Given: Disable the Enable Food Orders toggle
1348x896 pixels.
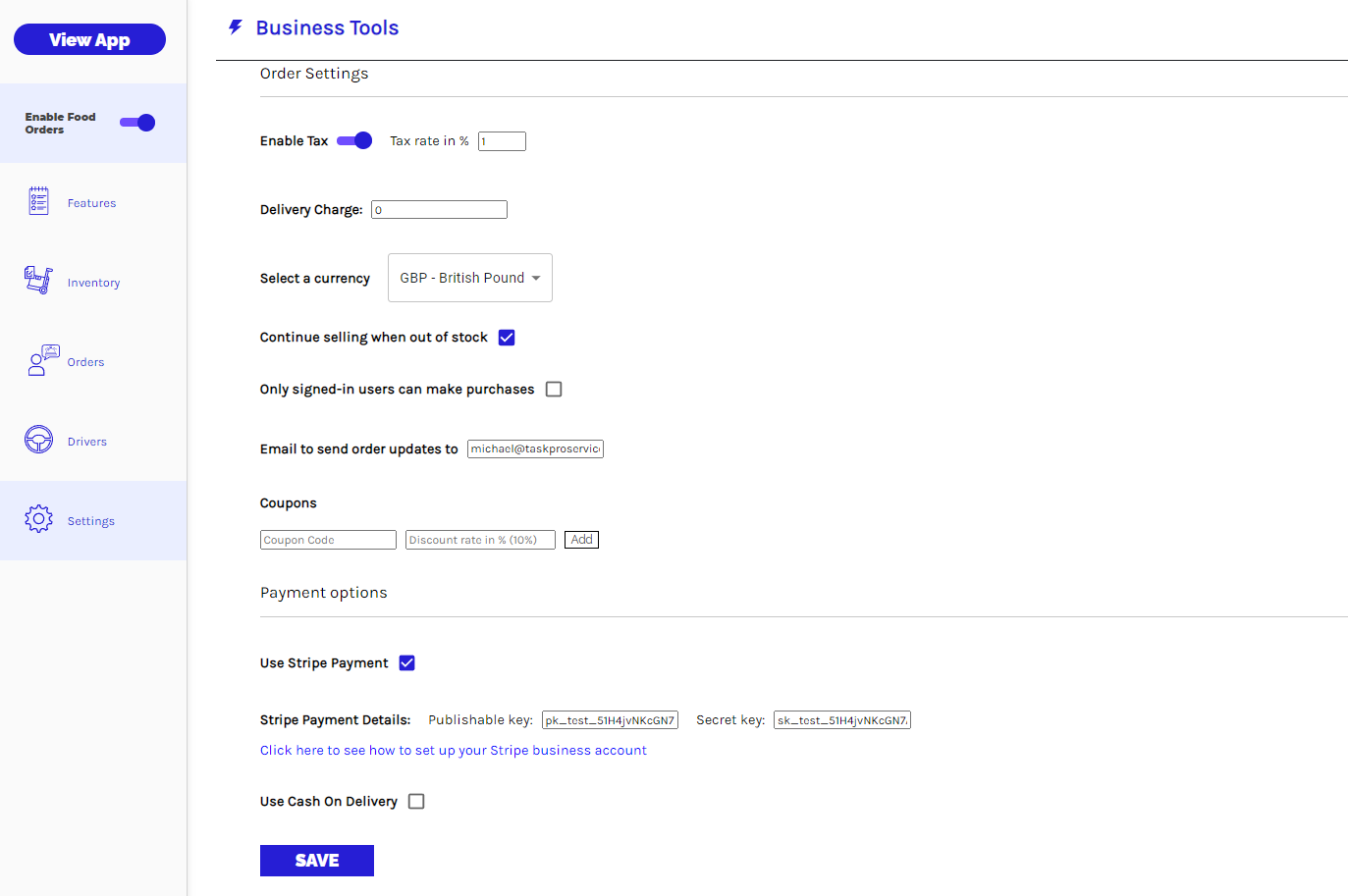Looking at the screenshot, I should (137, 123).
